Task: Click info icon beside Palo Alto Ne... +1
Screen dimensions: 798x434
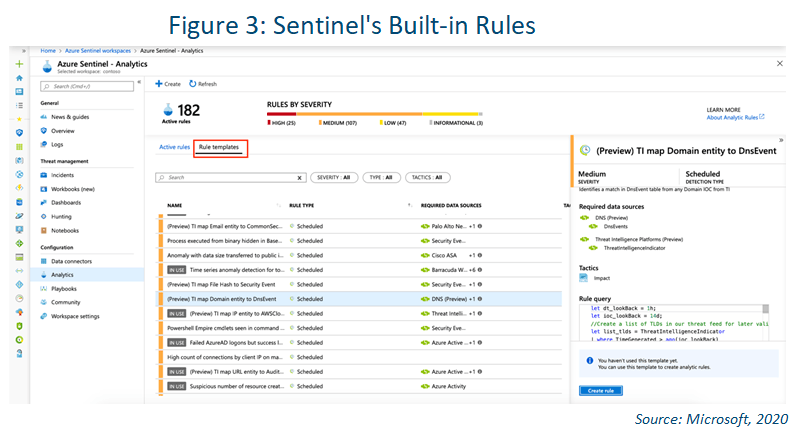Action: pos(480,226)
